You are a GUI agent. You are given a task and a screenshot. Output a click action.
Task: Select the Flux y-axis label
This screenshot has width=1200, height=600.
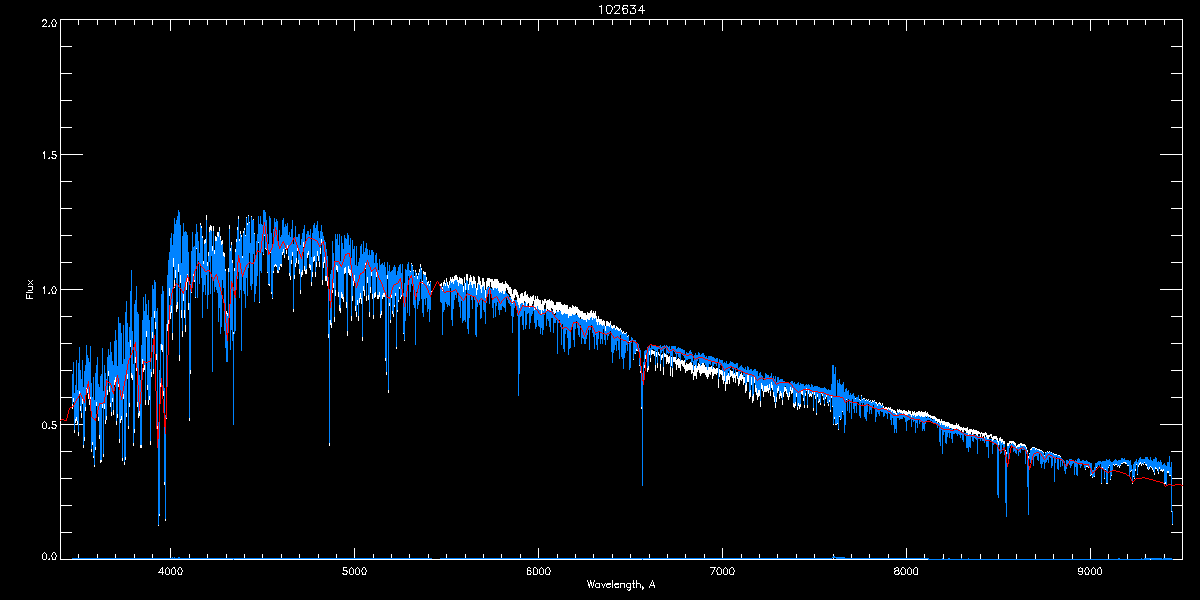coord(30,290)
